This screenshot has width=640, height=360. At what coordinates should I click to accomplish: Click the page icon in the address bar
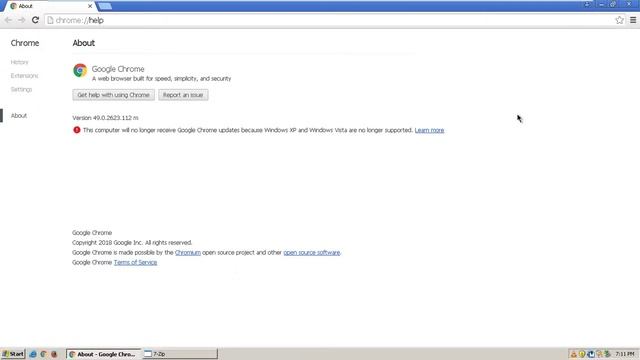pos(50,20)
